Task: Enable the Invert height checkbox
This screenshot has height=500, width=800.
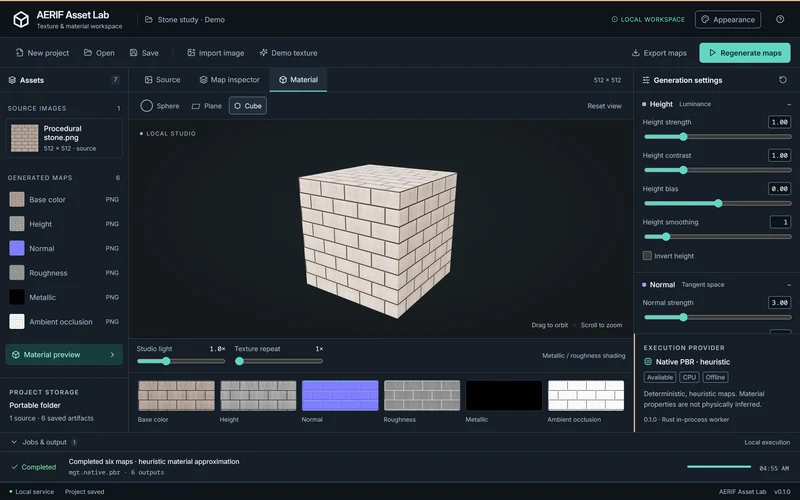Action: 647,256
